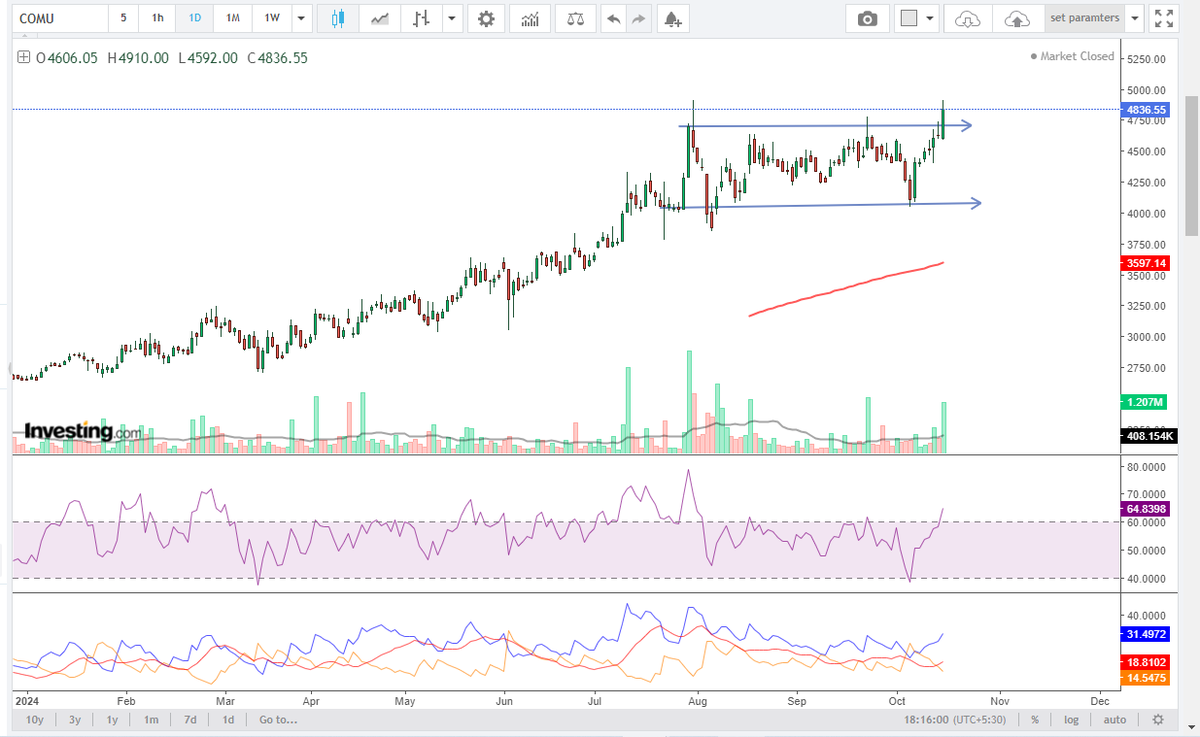Choose the bar chart style icon
1200x737 pixels.
(x=423, y=18)
